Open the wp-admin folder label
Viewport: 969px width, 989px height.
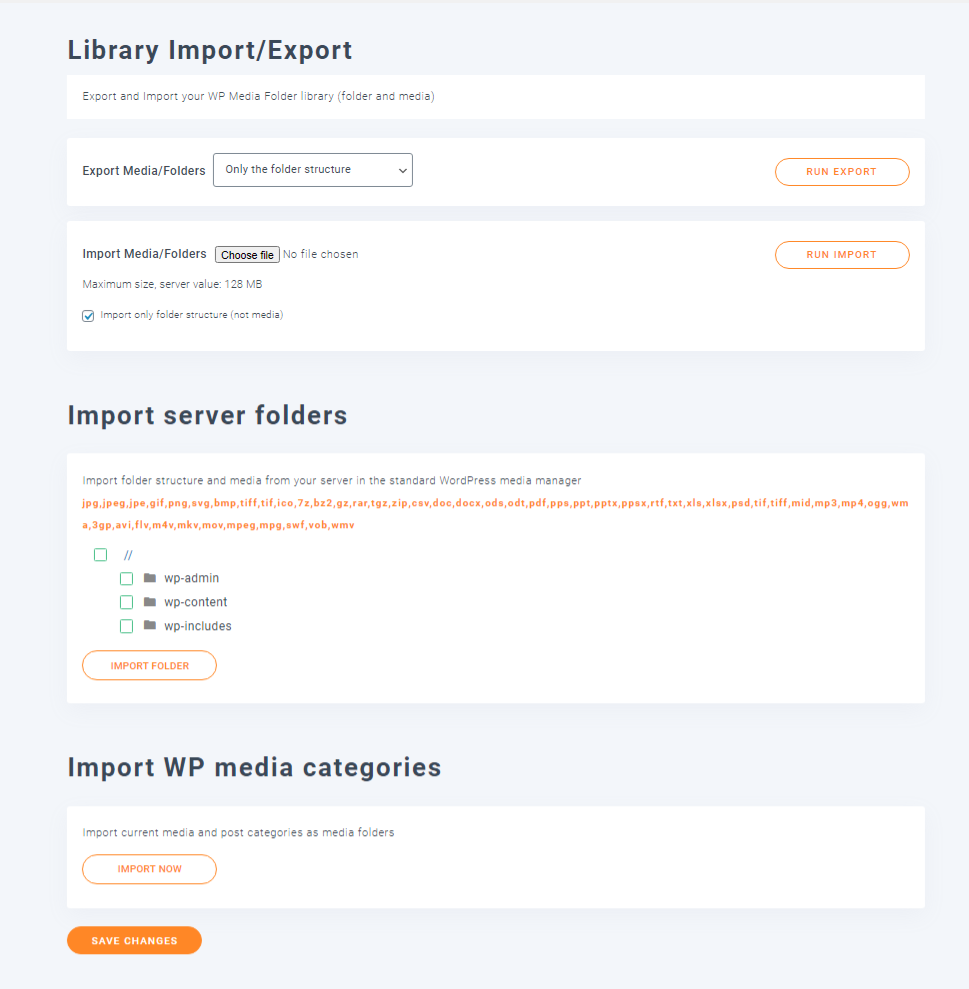[191, 578]
